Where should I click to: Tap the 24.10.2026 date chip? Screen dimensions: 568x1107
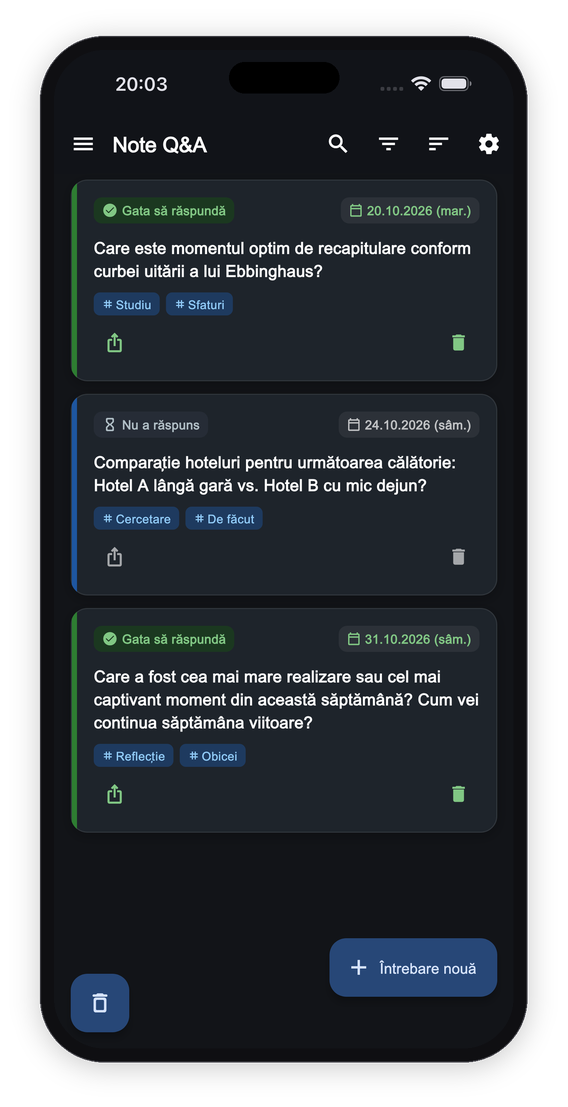tap(410, 425)
